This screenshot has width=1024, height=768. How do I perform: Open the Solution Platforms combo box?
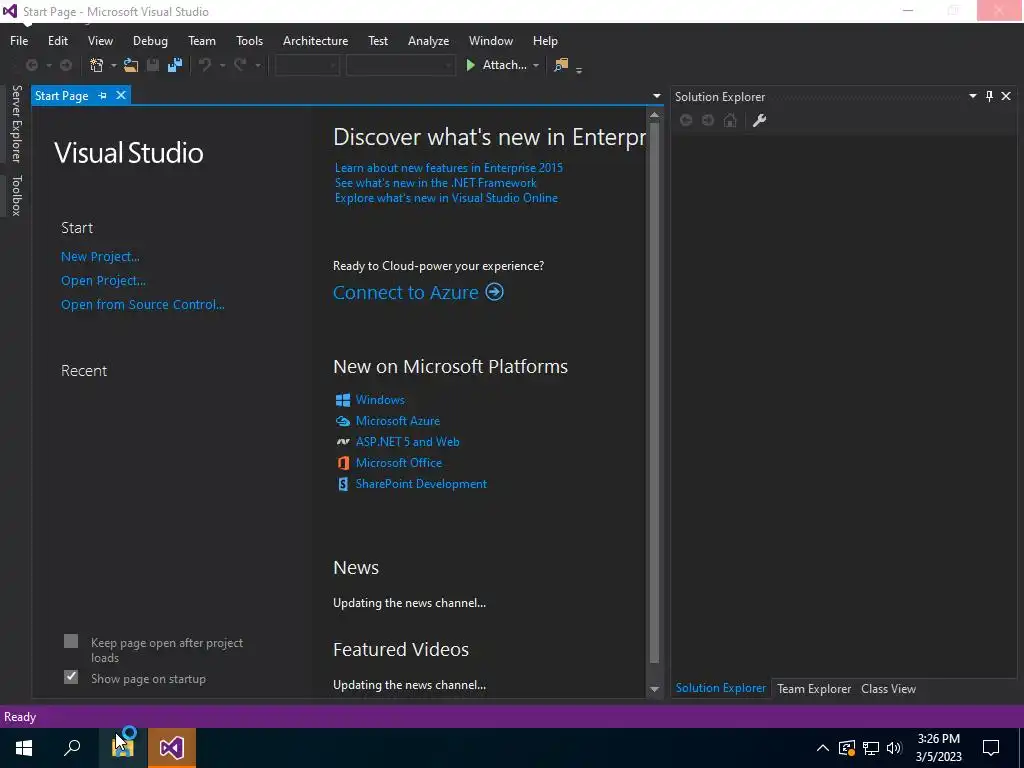point(400,65)
